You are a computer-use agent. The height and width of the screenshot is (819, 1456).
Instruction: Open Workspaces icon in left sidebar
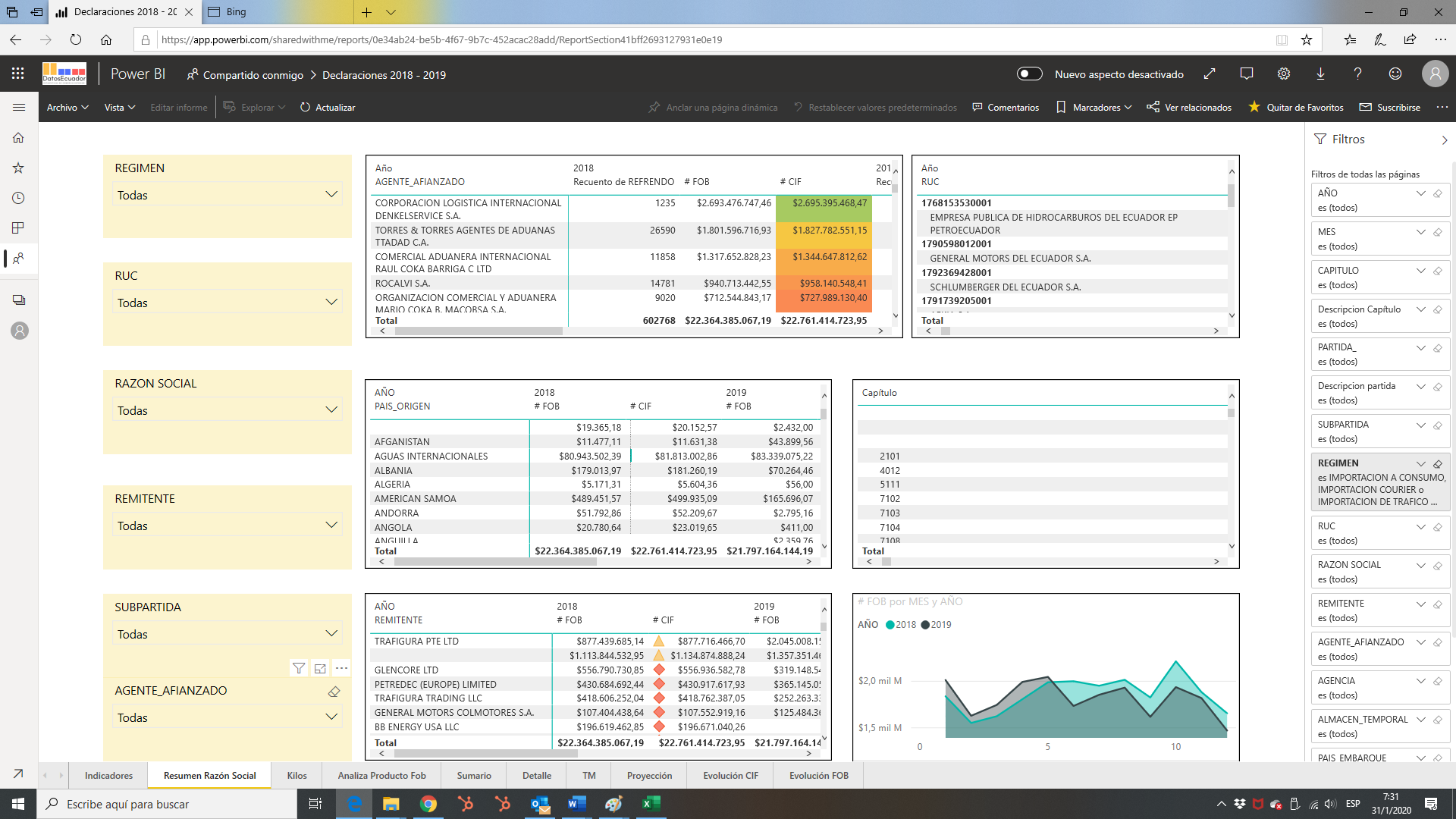pos(18,300)
